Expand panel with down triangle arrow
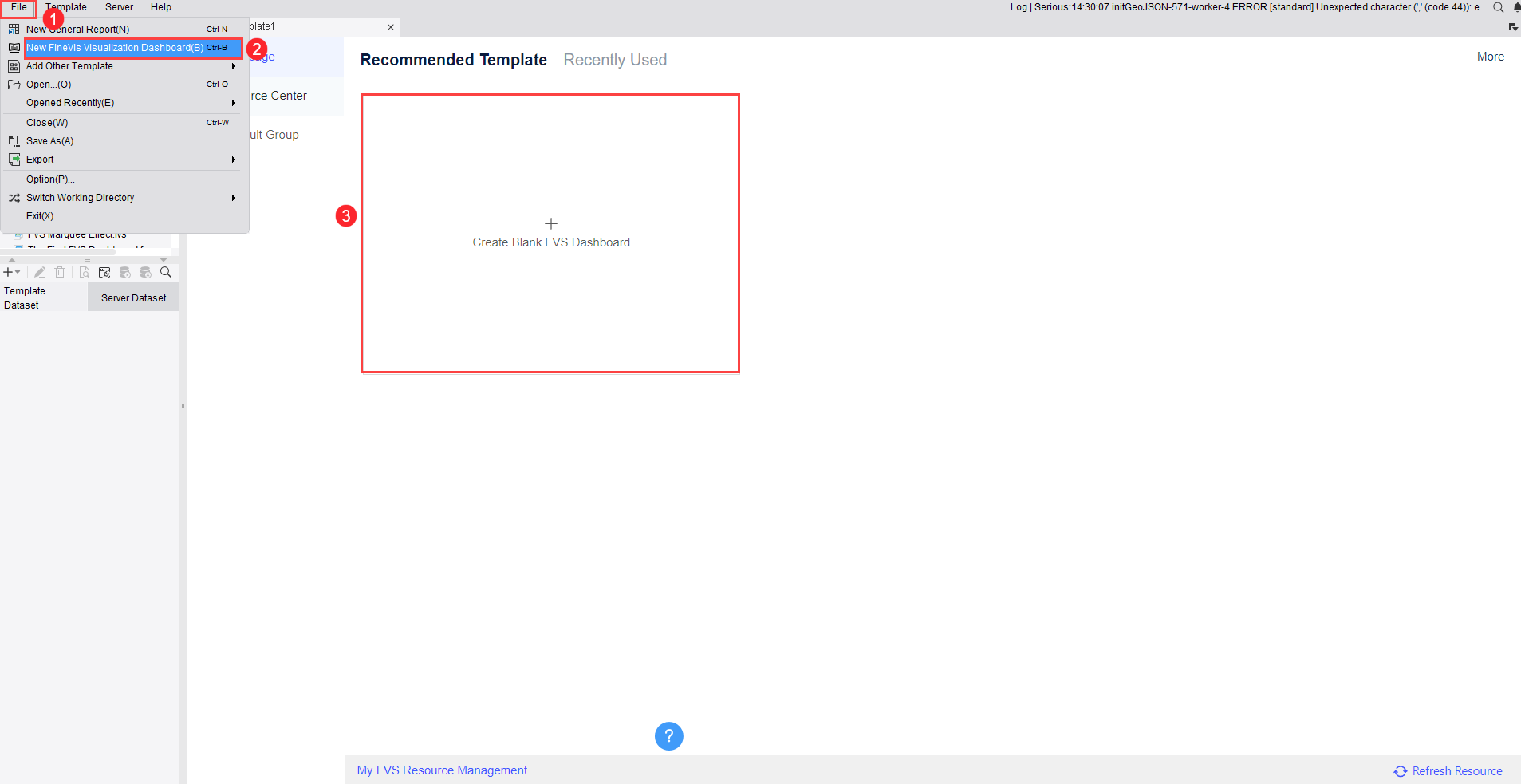Image resolution: width=1521 pixels, height=784 pixels. pos(164,260)
